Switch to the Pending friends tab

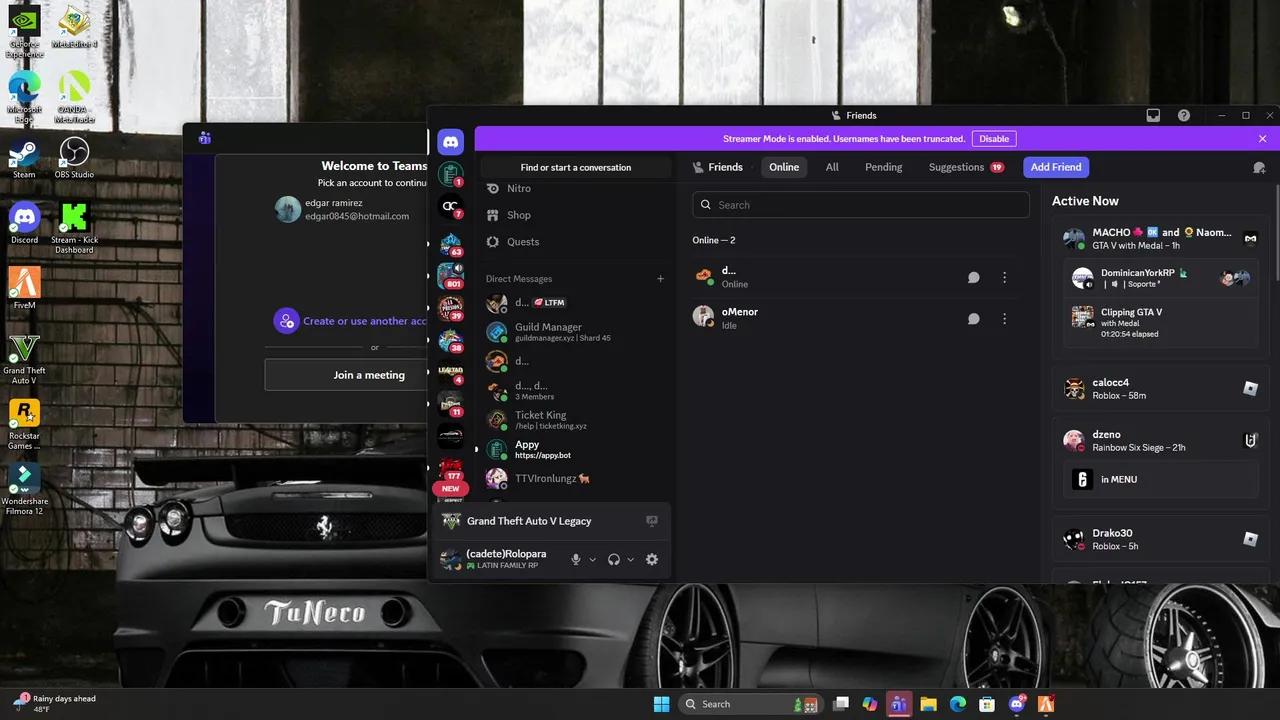(884, 167)
